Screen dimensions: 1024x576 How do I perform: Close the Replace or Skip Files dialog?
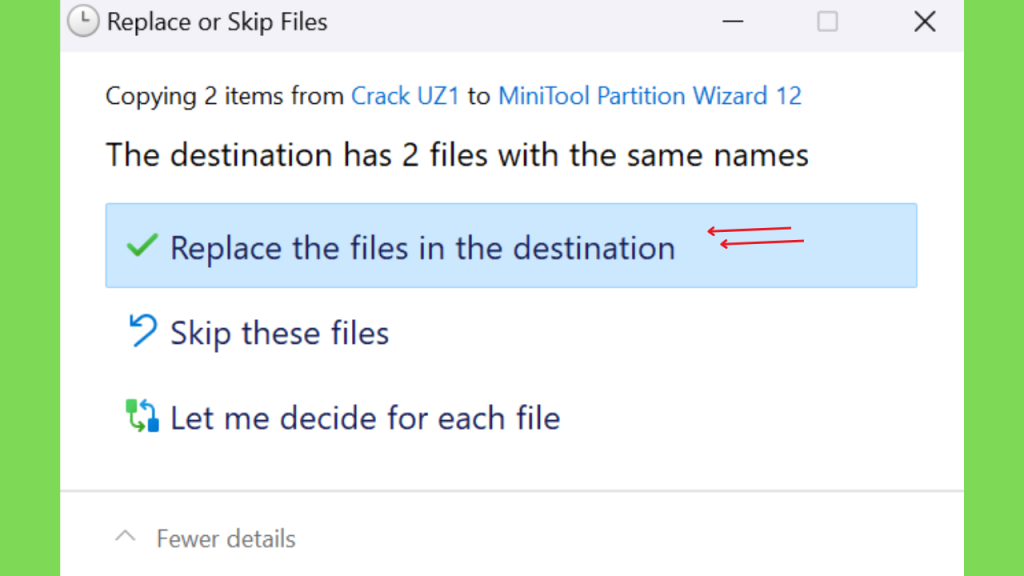tap(925, 22)
